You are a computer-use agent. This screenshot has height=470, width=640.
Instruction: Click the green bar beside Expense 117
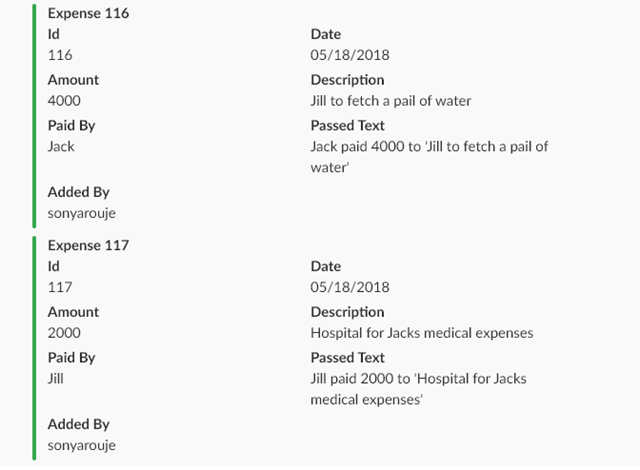pyautogui.click(x=33, y=347)
